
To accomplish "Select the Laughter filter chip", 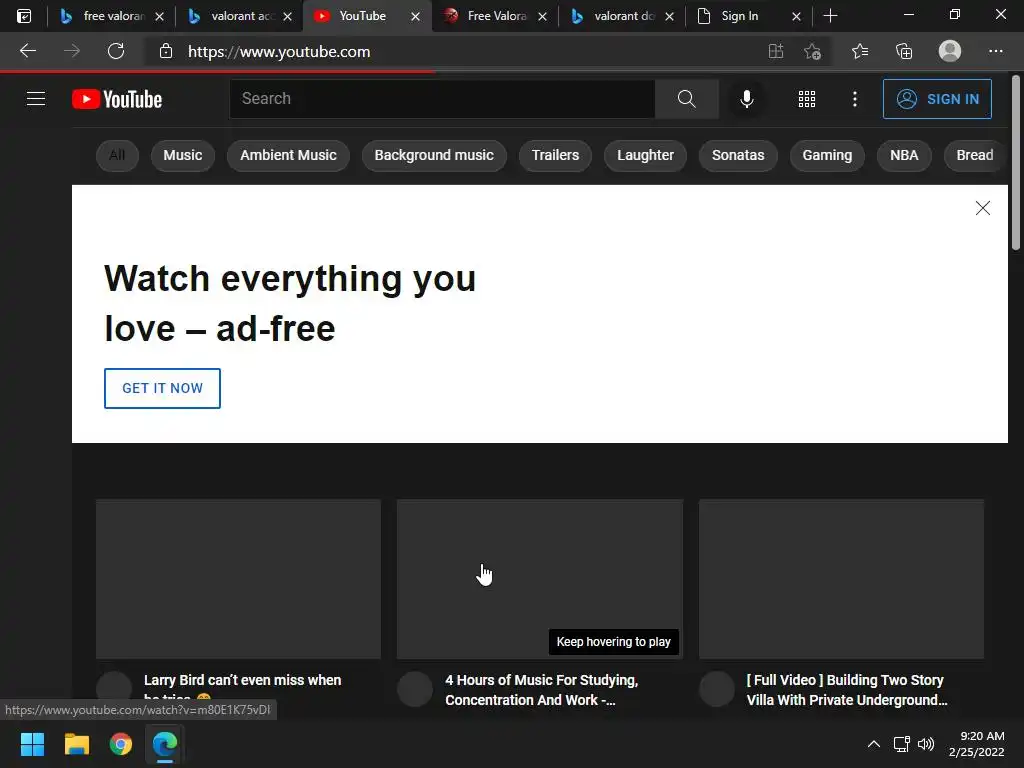I will click(645, 155).
